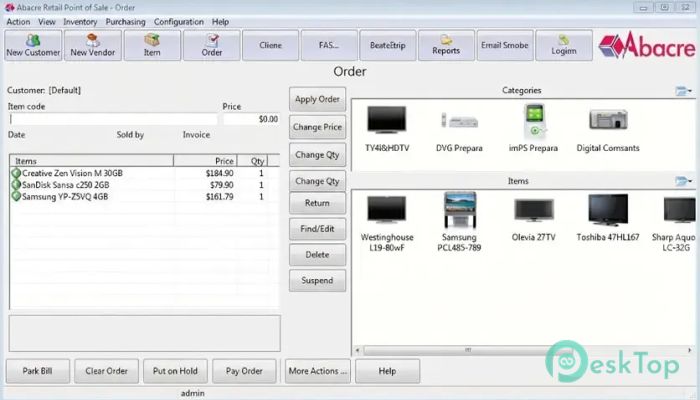
Task: Open the Reports toolbar button
Action: coord(446,45)
